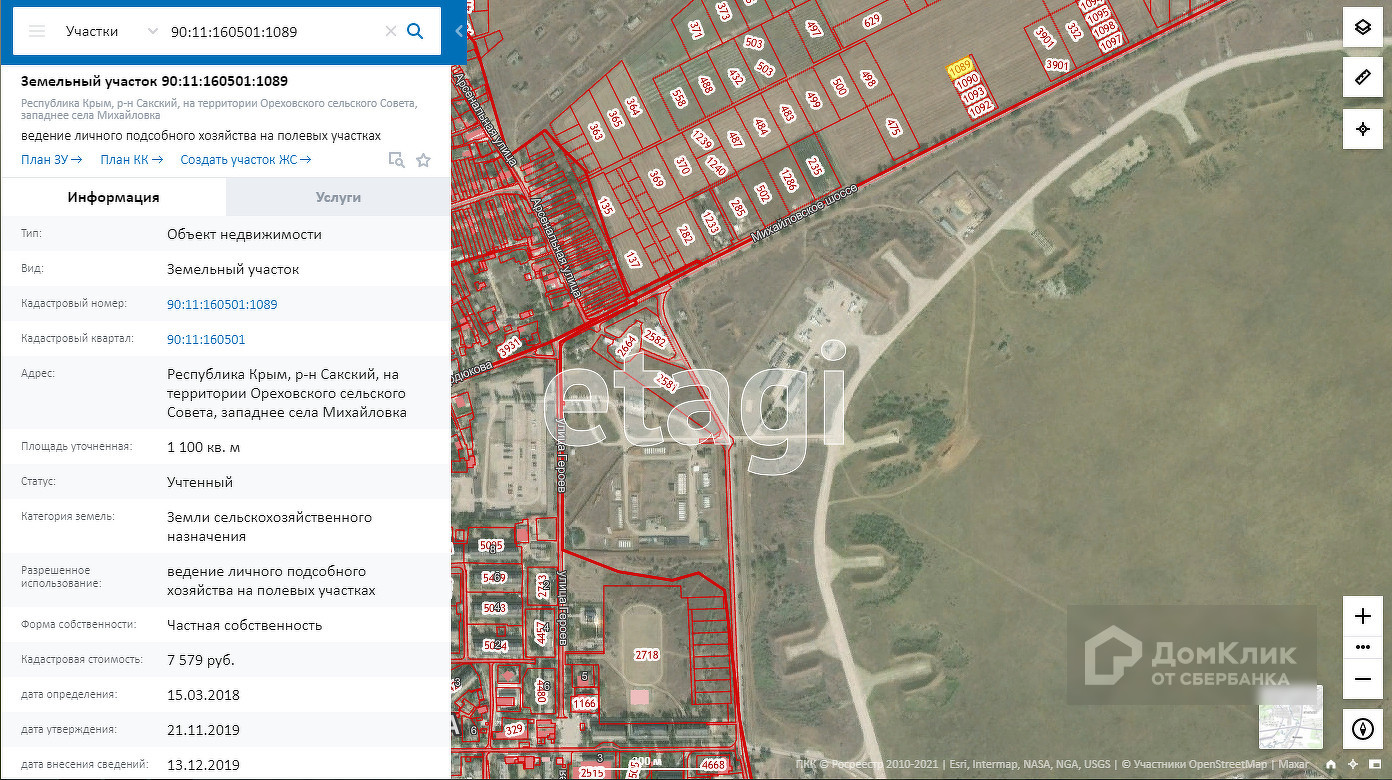
Task: Click the cadastral number search field
Action: [272, 31]
